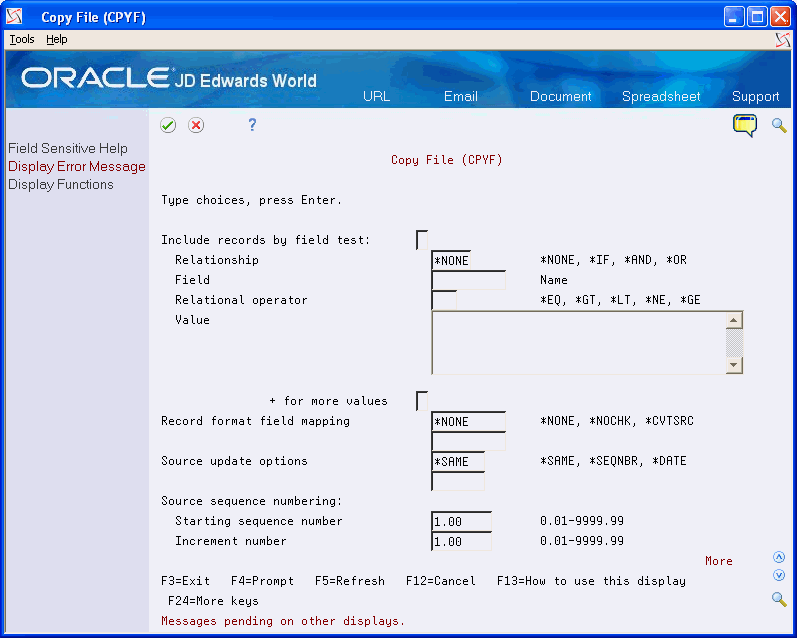Open the Tools menu
797x638 pixels.
tap(22, 39)
